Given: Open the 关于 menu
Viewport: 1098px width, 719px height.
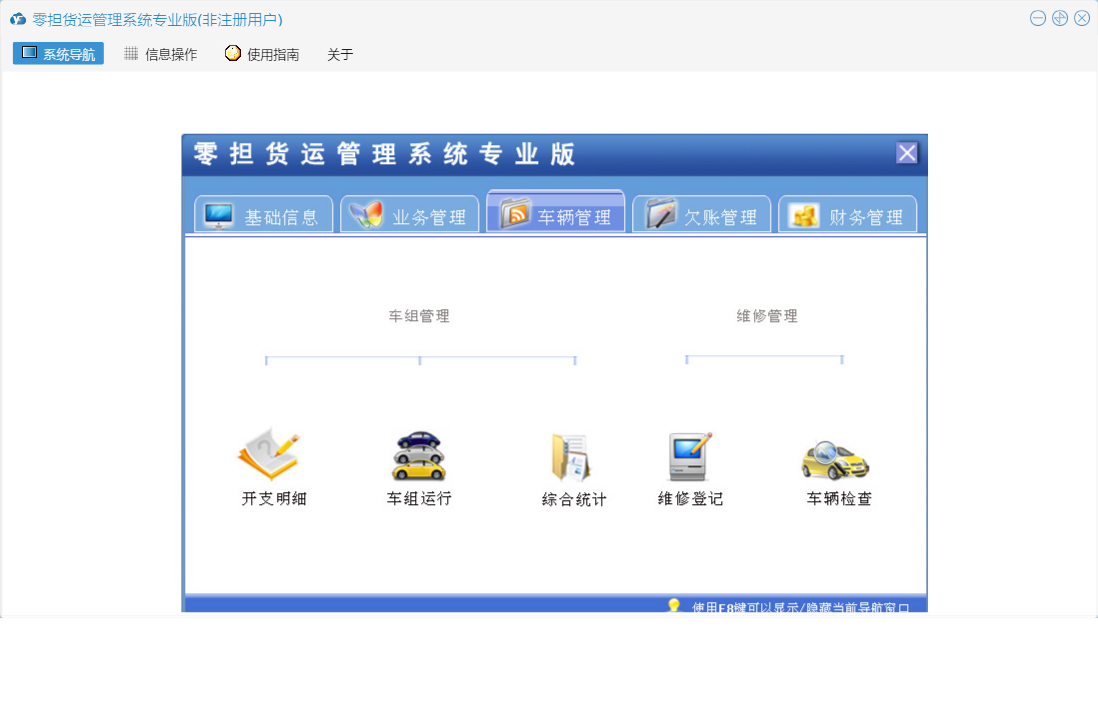Looking at the screenshot, I should [x=340, y=54].
